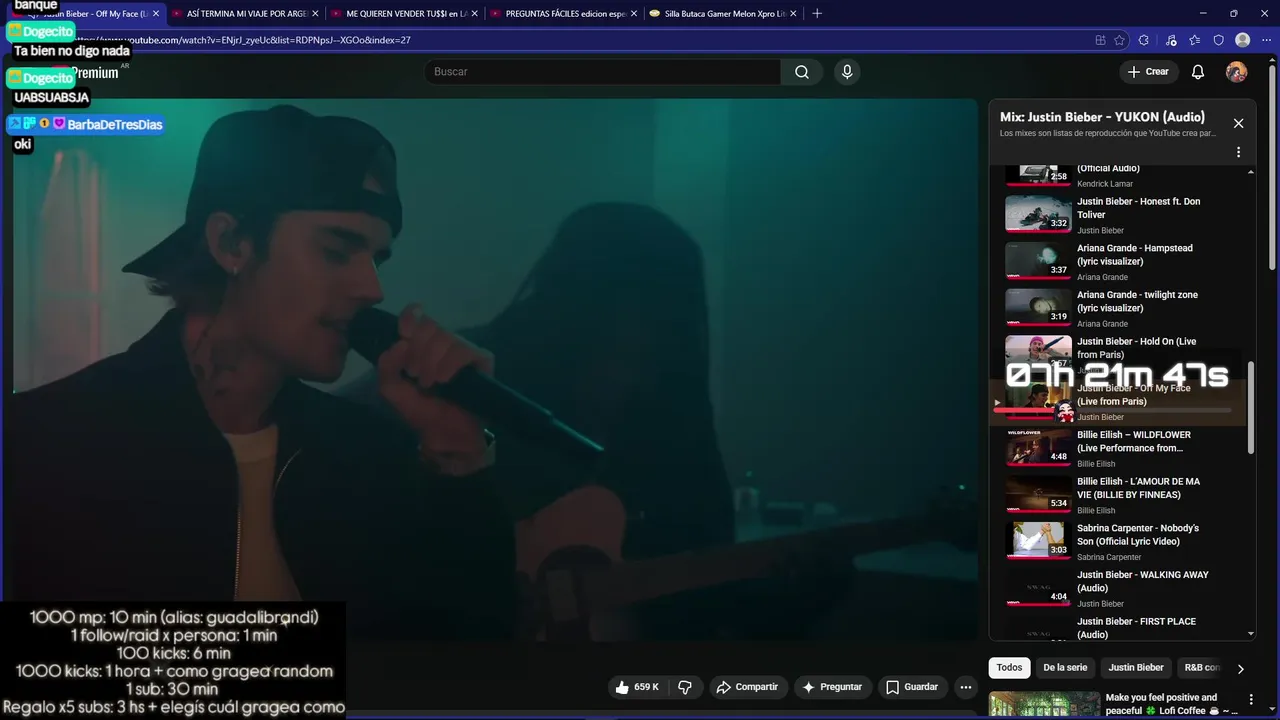Viewport: 1280px width, 720px height.
Task: Show more filter chips with right chevron
Action: (1240, 669)
